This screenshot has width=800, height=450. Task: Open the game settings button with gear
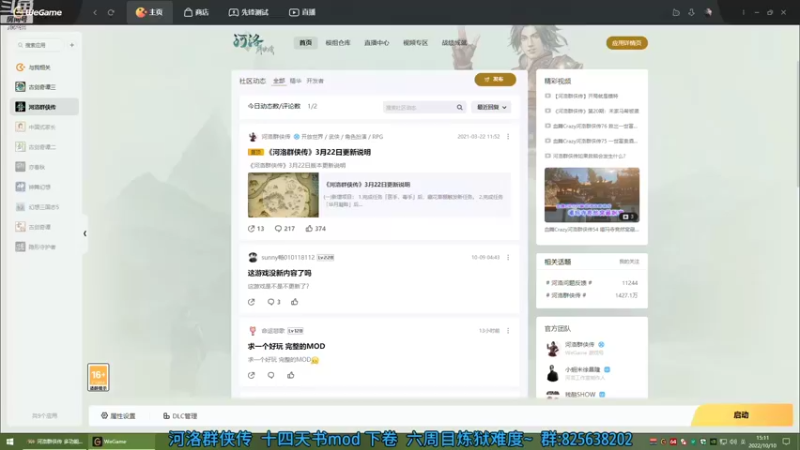[x=118, y=416]
